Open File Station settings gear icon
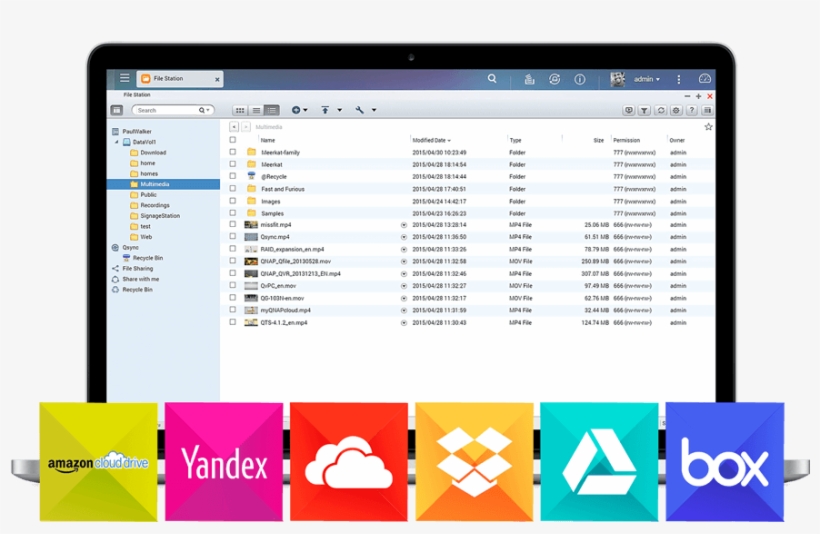The height and width of the screenshot is (534, 820). (x=676, y=110)
